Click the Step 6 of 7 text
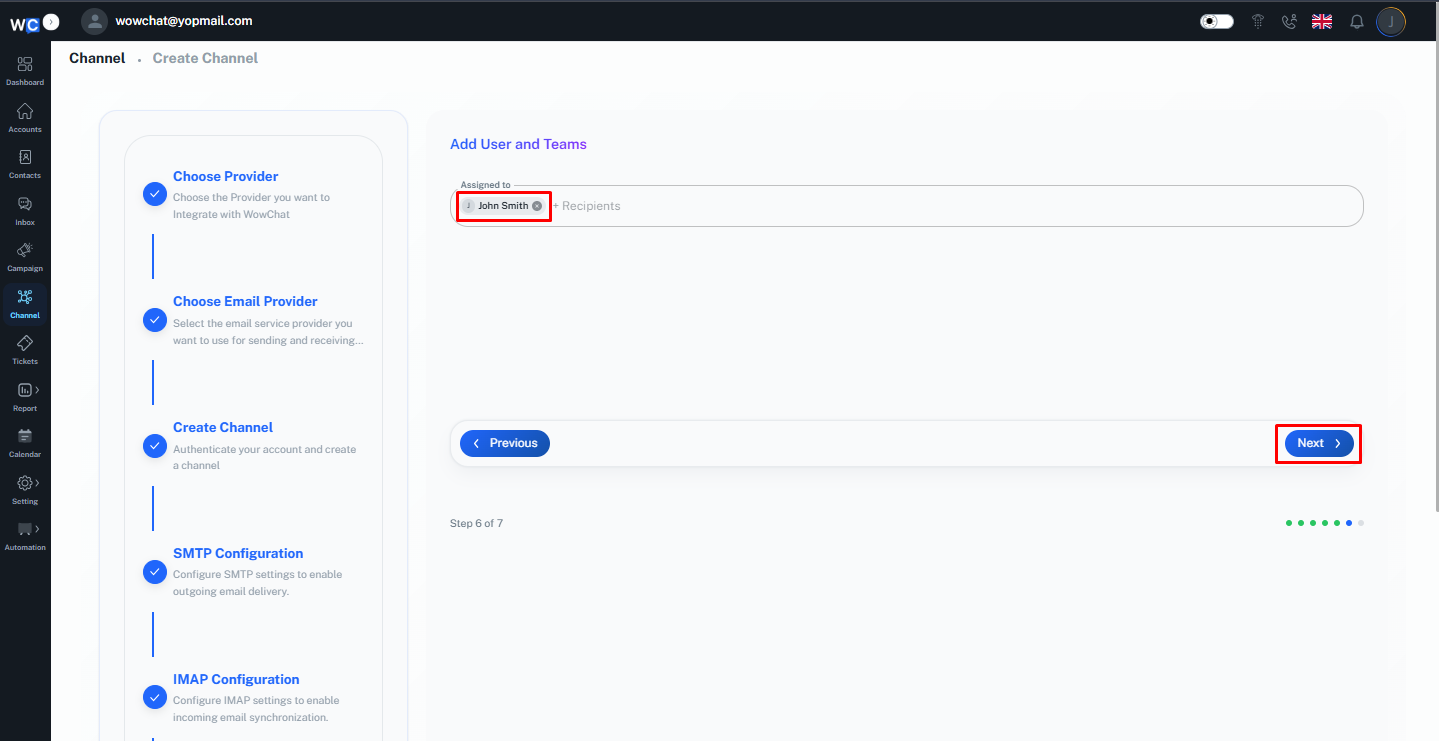 point(476,523)
